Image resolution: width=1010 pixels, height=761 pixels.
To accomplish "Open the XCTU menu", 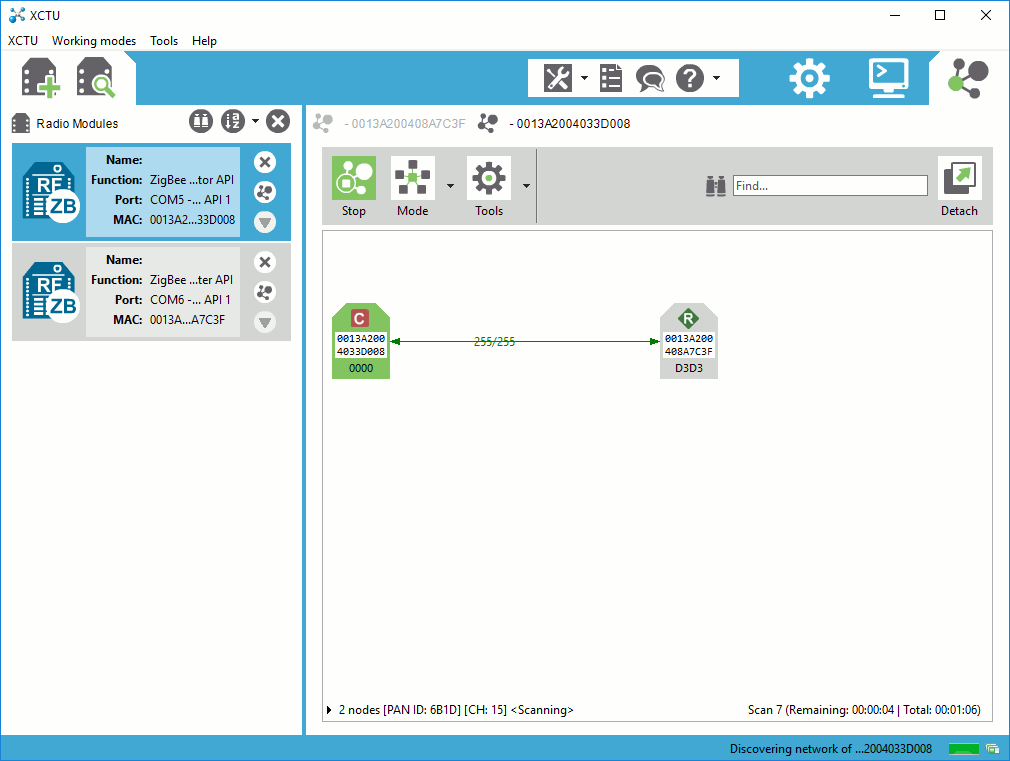I will coord(23,41).
